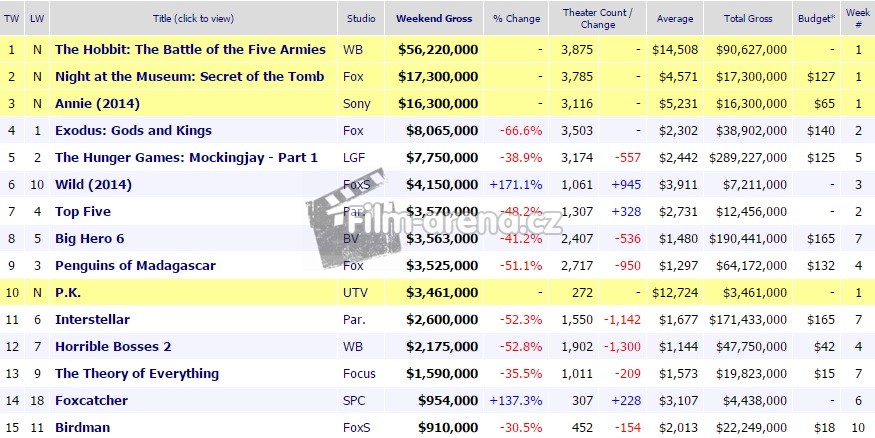Sort by % Change column header
Screen dimensions: 875x438
pyautogui.click(x=516, y=18)
